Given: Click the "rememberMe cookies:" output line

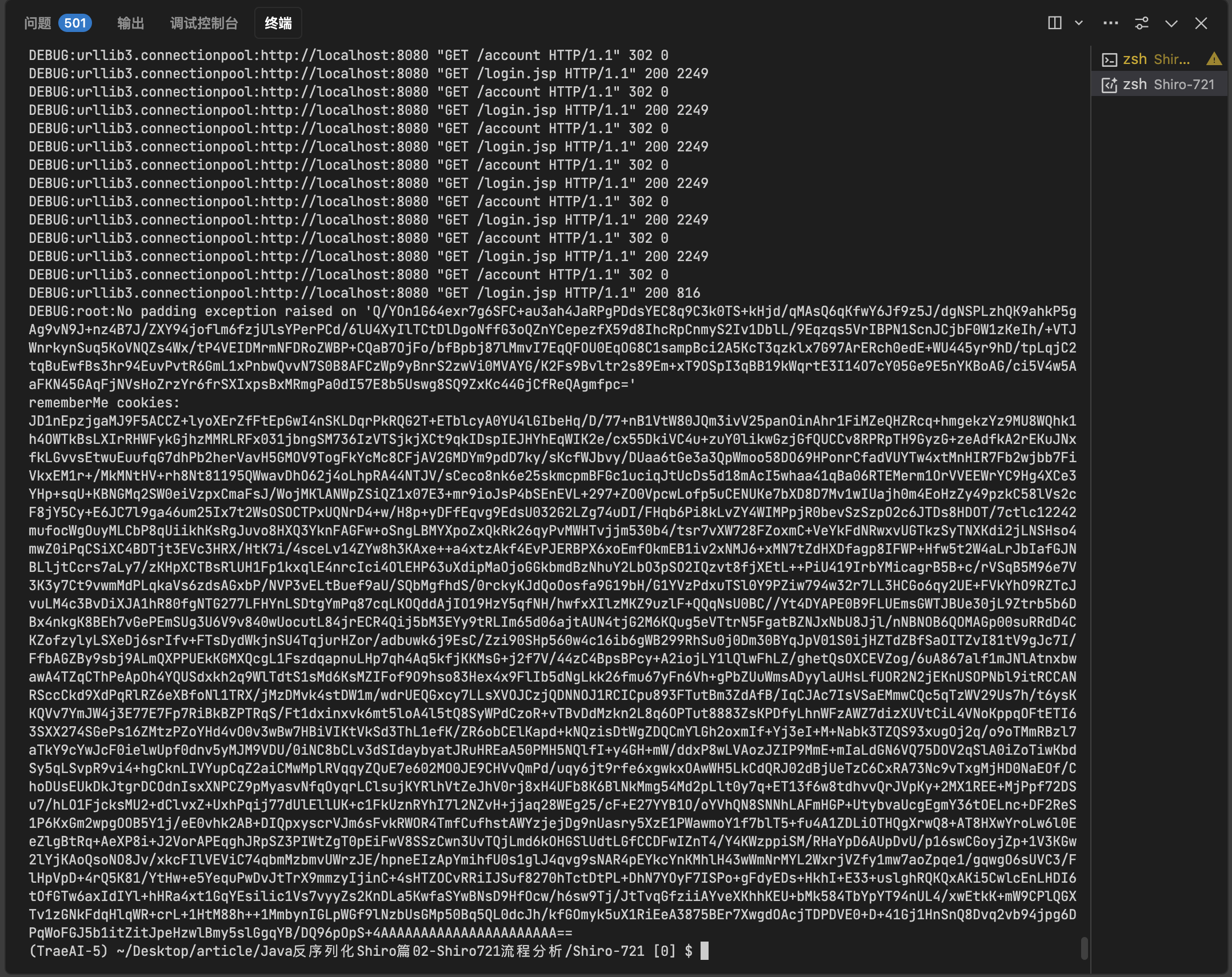Looking at the screenshot, I should pos(104,403).
